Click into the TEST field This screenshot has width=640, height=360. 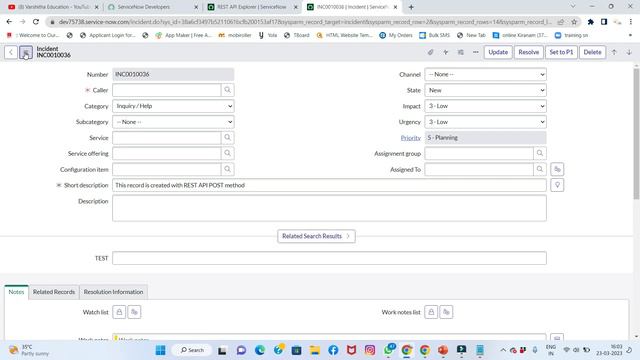click(x=329, y=258)
